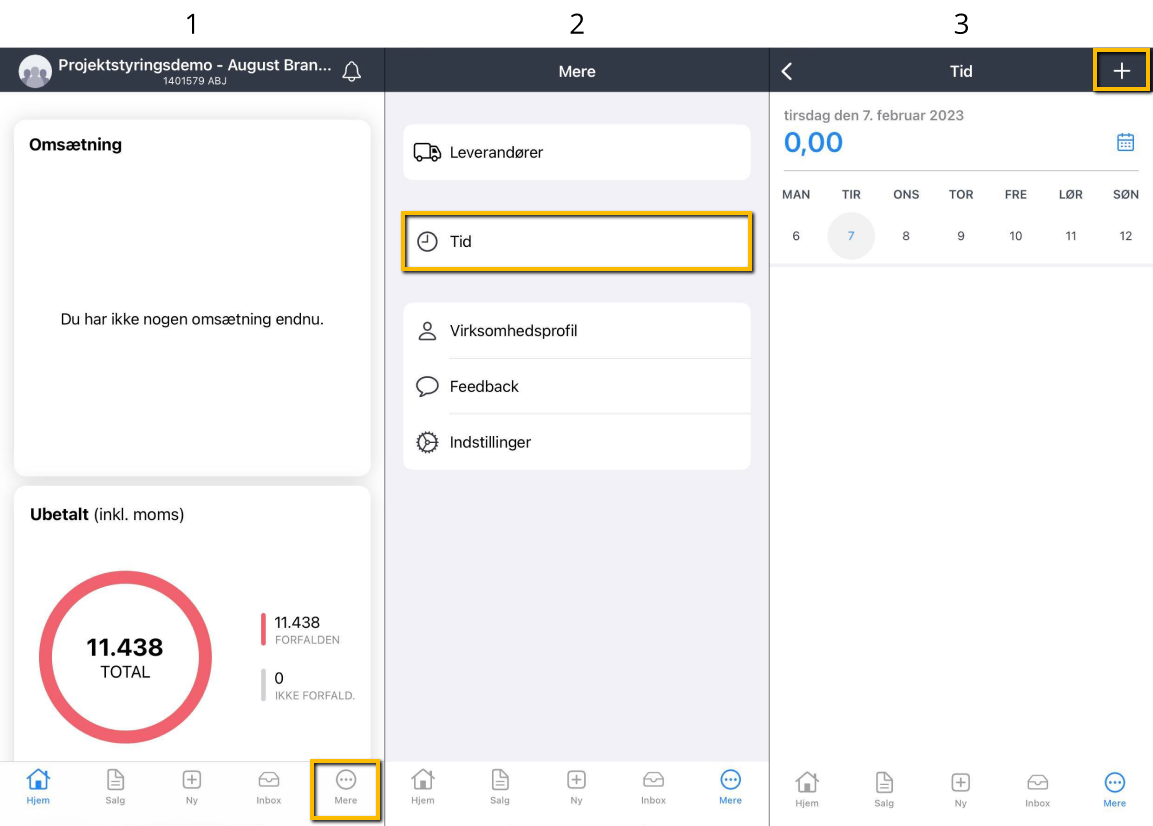Screen dimensions: 1153x826
Task: Select Friday 10 in the week row
Action: [x=1015, y=236]
